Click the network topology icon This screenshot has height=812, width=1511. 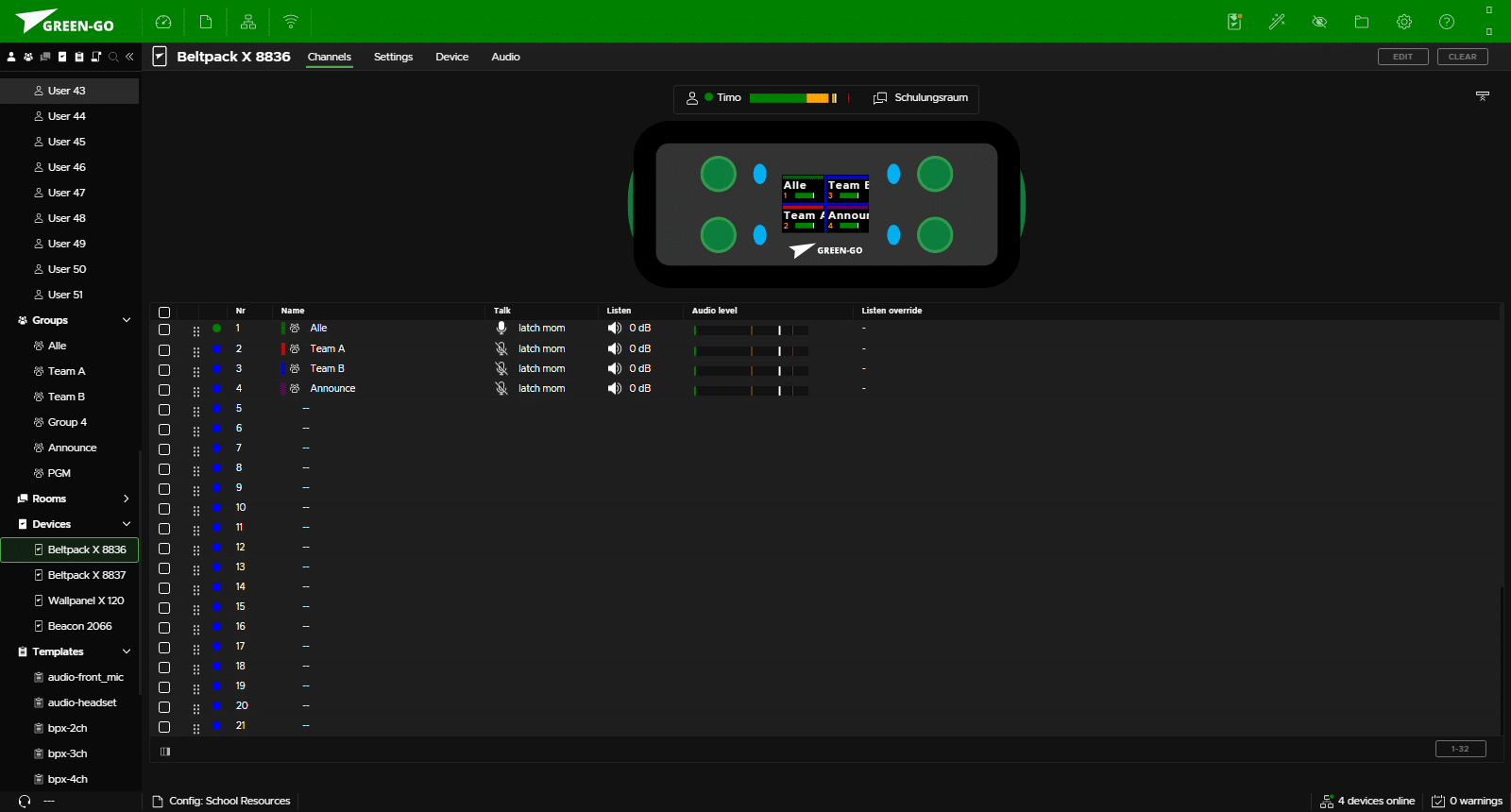248,22
